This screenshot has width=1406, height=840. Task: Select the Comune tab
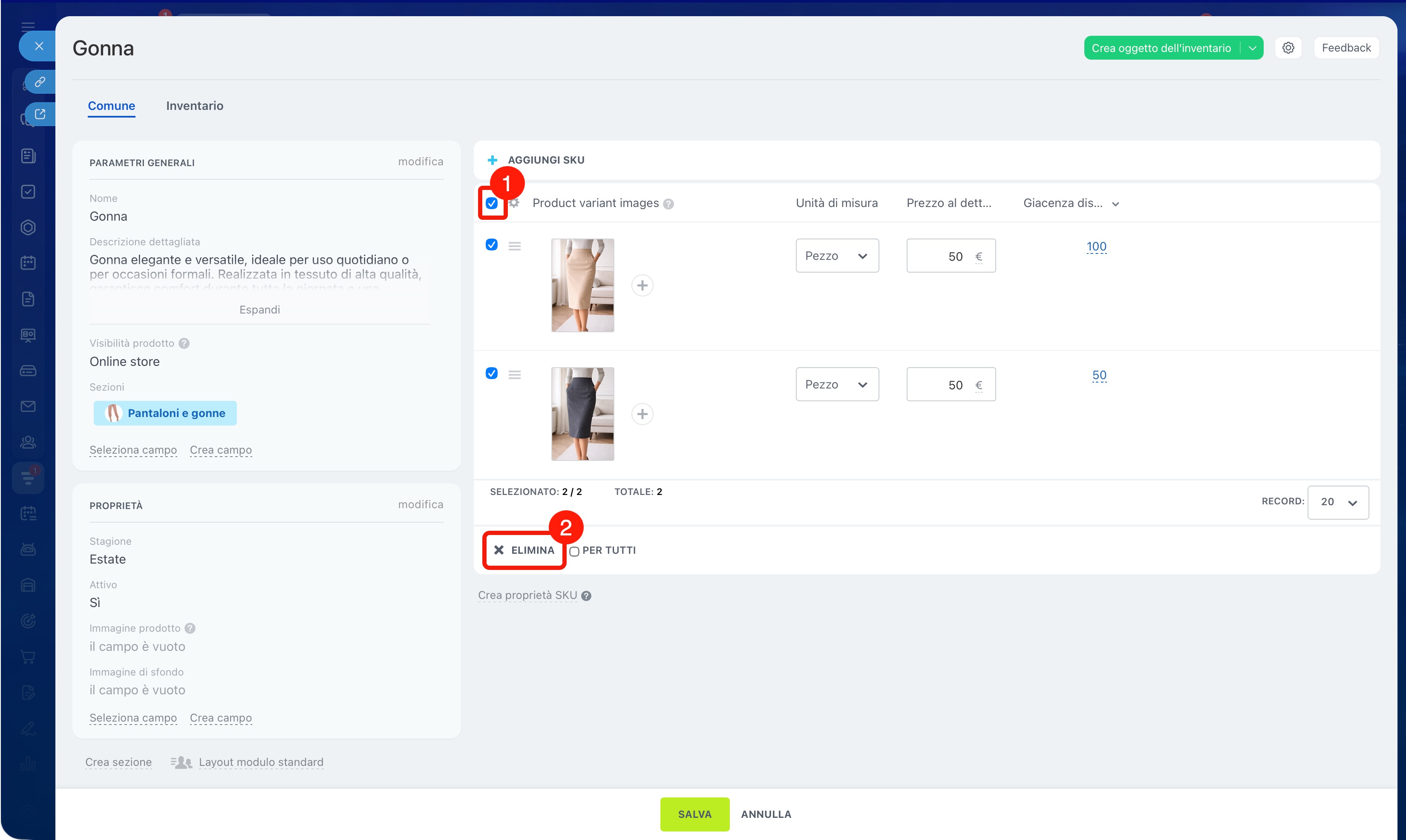click(x=111, y=106)
